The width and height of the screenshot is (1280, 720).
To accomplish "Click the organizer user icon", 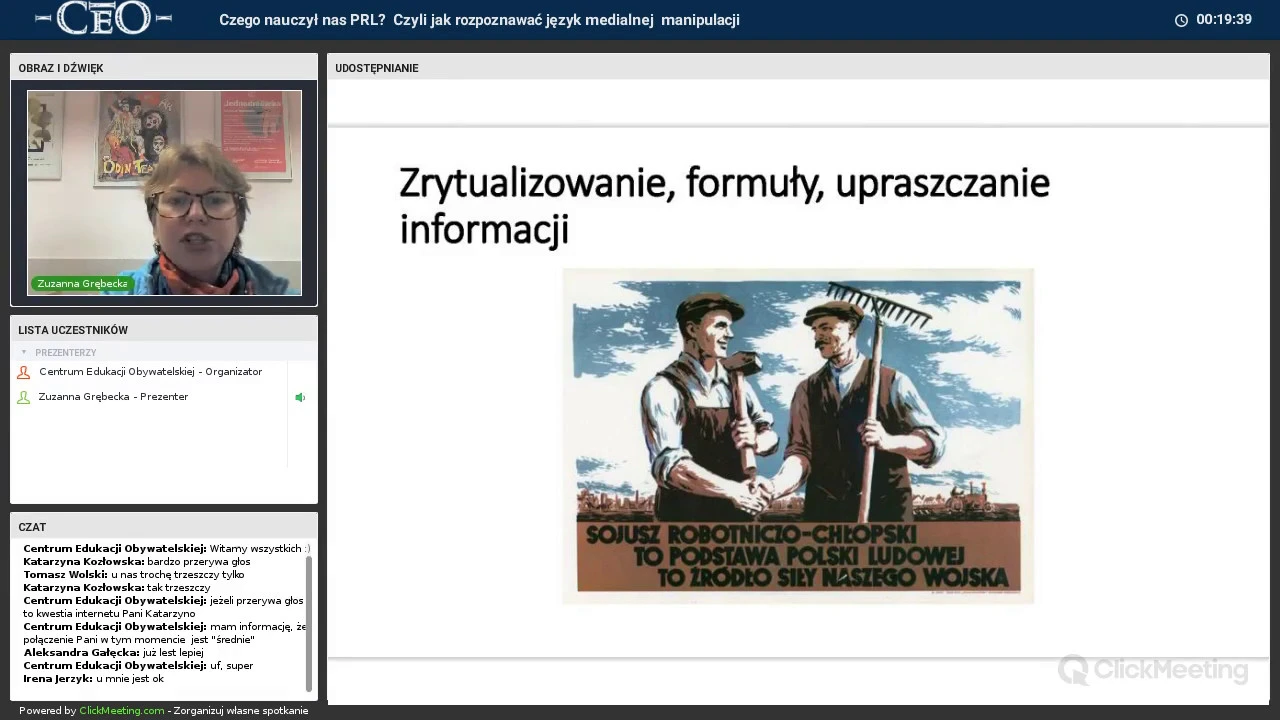I will pyautogui.click(x=23, y=372).
